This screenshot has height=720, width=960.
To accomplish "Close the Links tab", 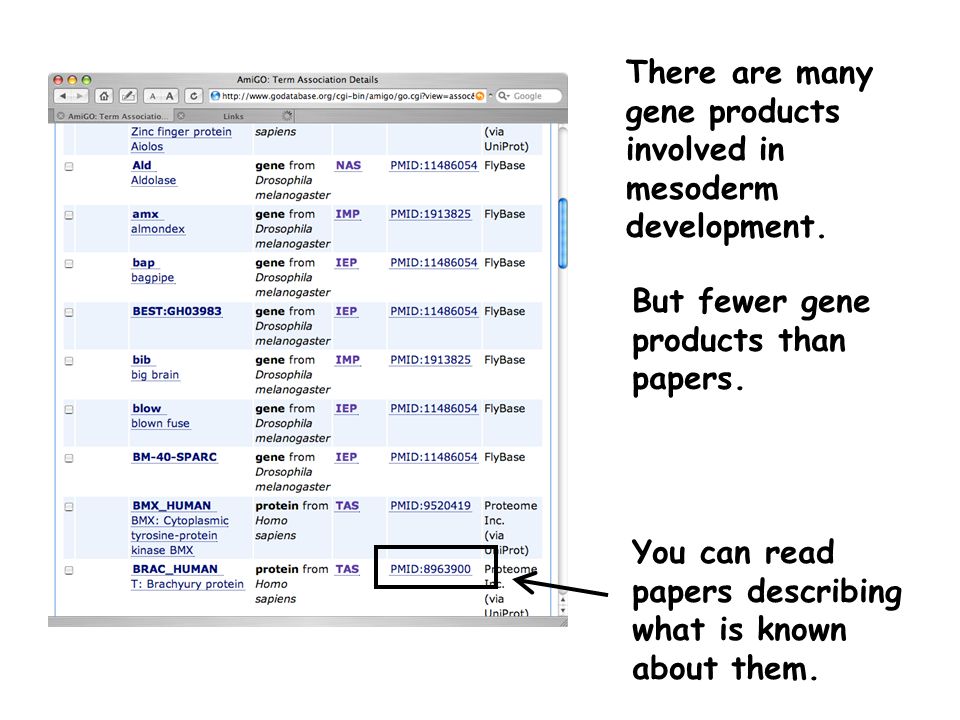I will 181,116.
